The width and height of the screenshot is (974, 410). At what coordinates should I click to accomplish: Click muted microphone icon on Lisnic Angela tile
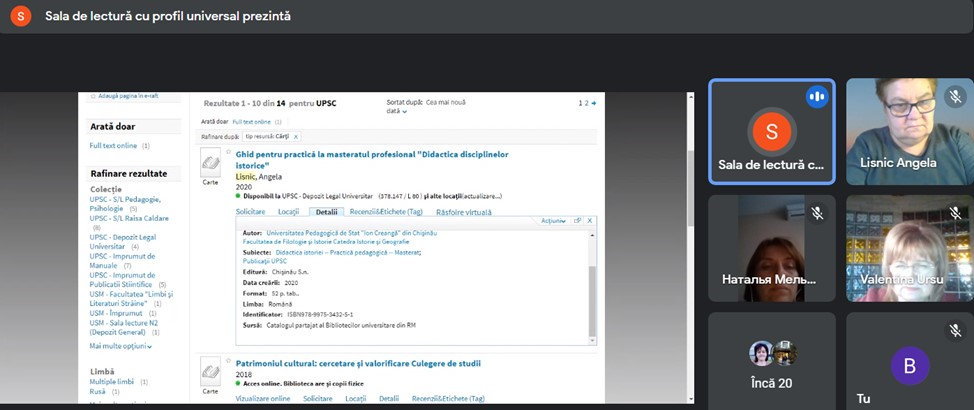tap(955, 97)
